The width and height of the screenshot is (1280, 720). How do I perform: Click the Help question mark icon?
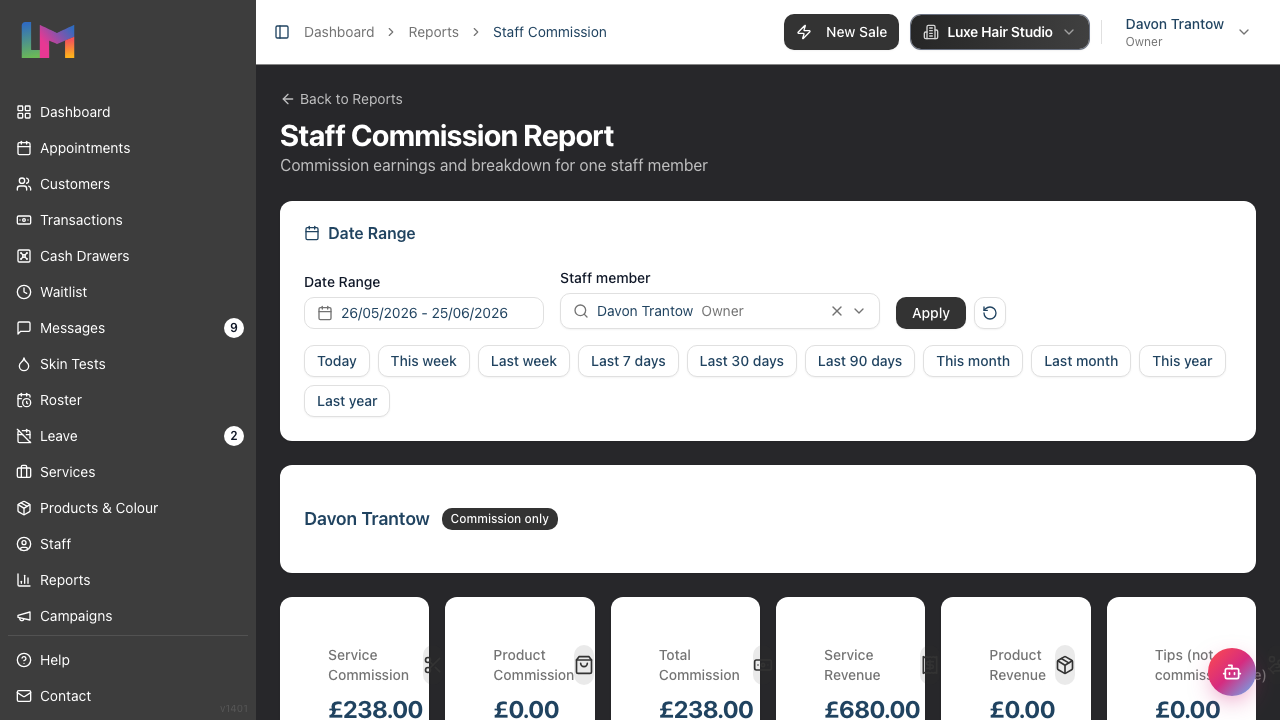(24, 660)
